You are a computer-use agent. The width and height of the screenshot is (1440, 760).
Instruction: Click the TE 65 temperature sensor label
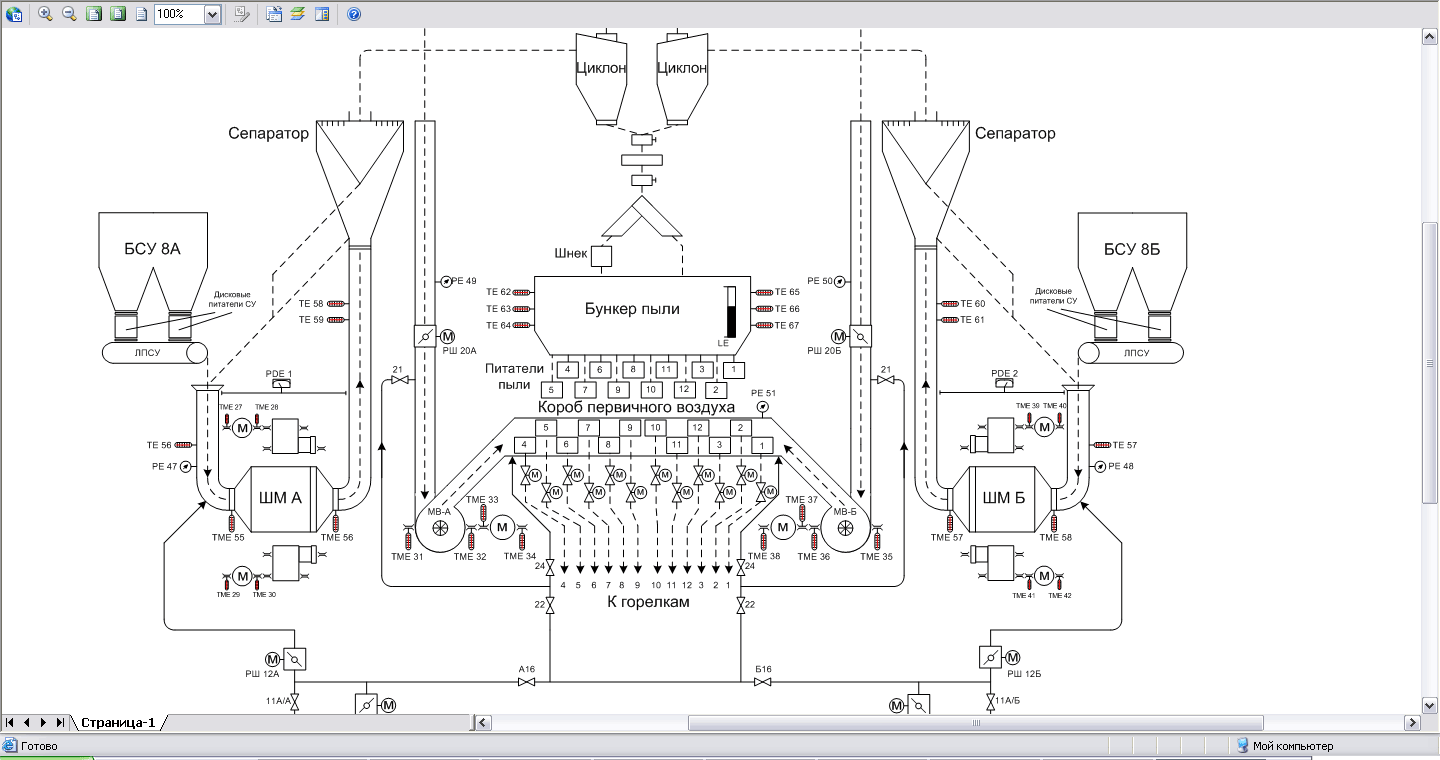tap(787, 292)
